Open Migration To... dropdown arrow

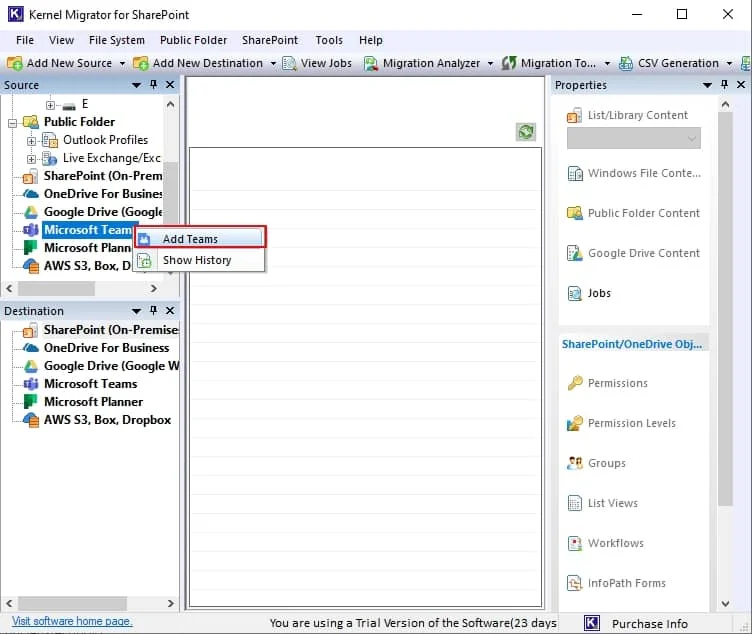pos(607,63)
